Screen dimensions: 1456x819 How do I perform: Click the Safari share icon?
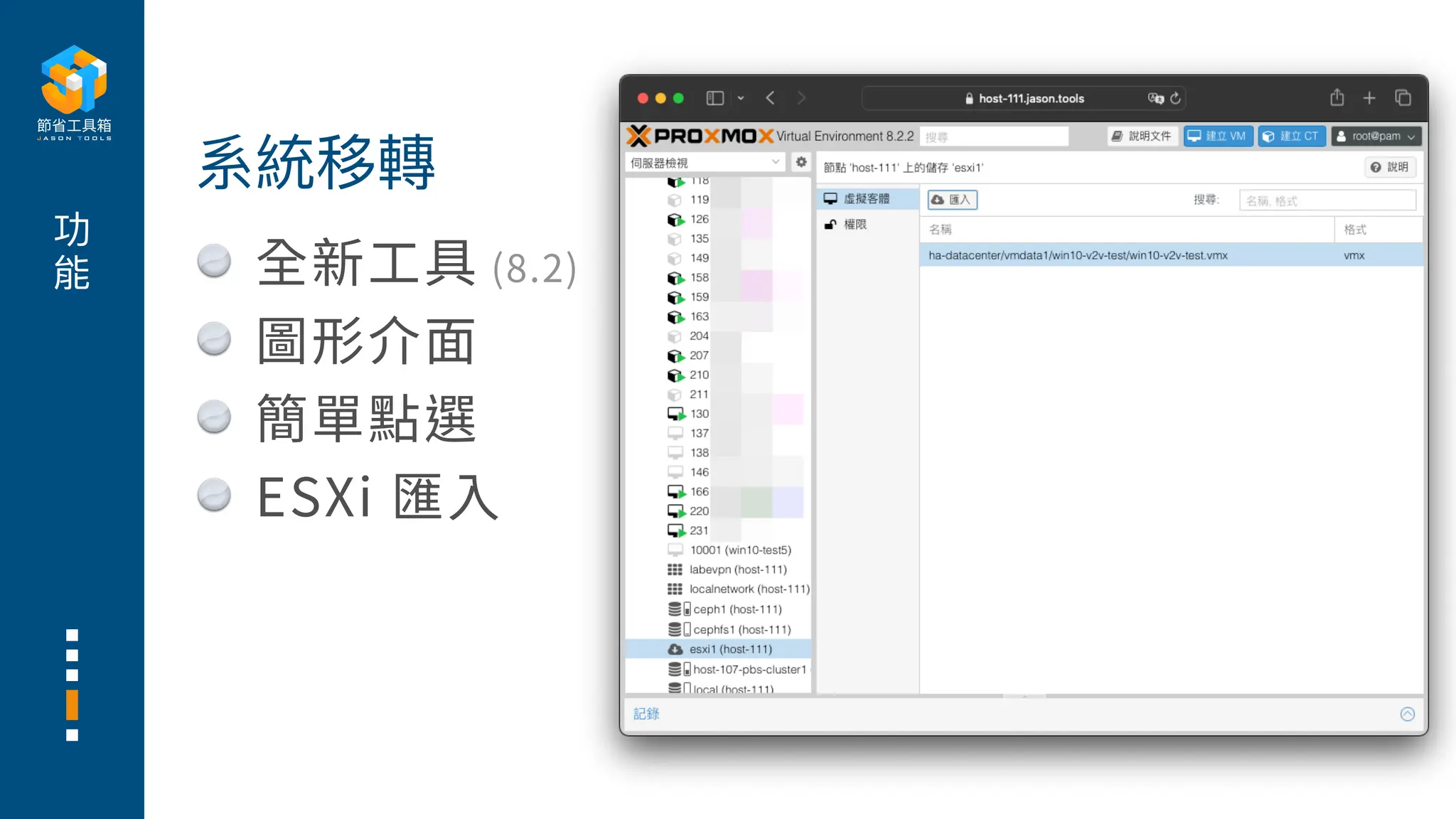click(x=1337, y=97)
